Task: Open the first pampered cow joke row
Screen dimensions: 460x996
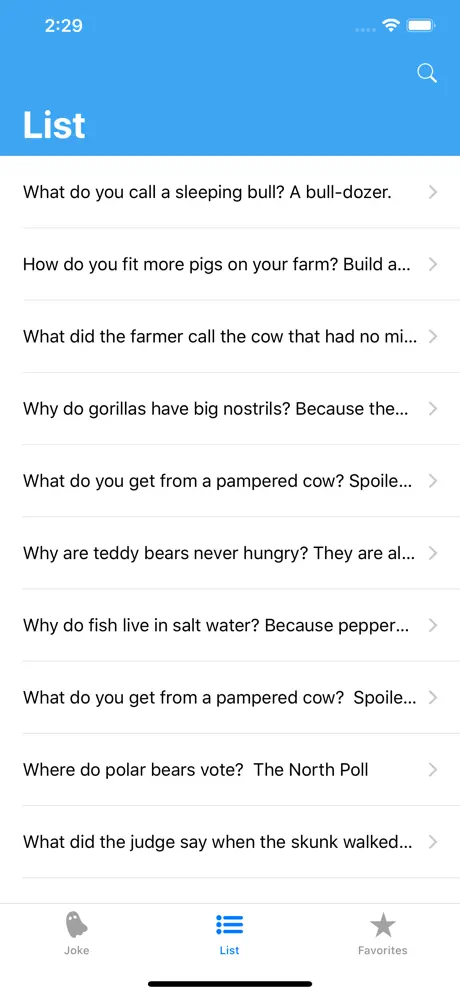Action: [230, 481]
